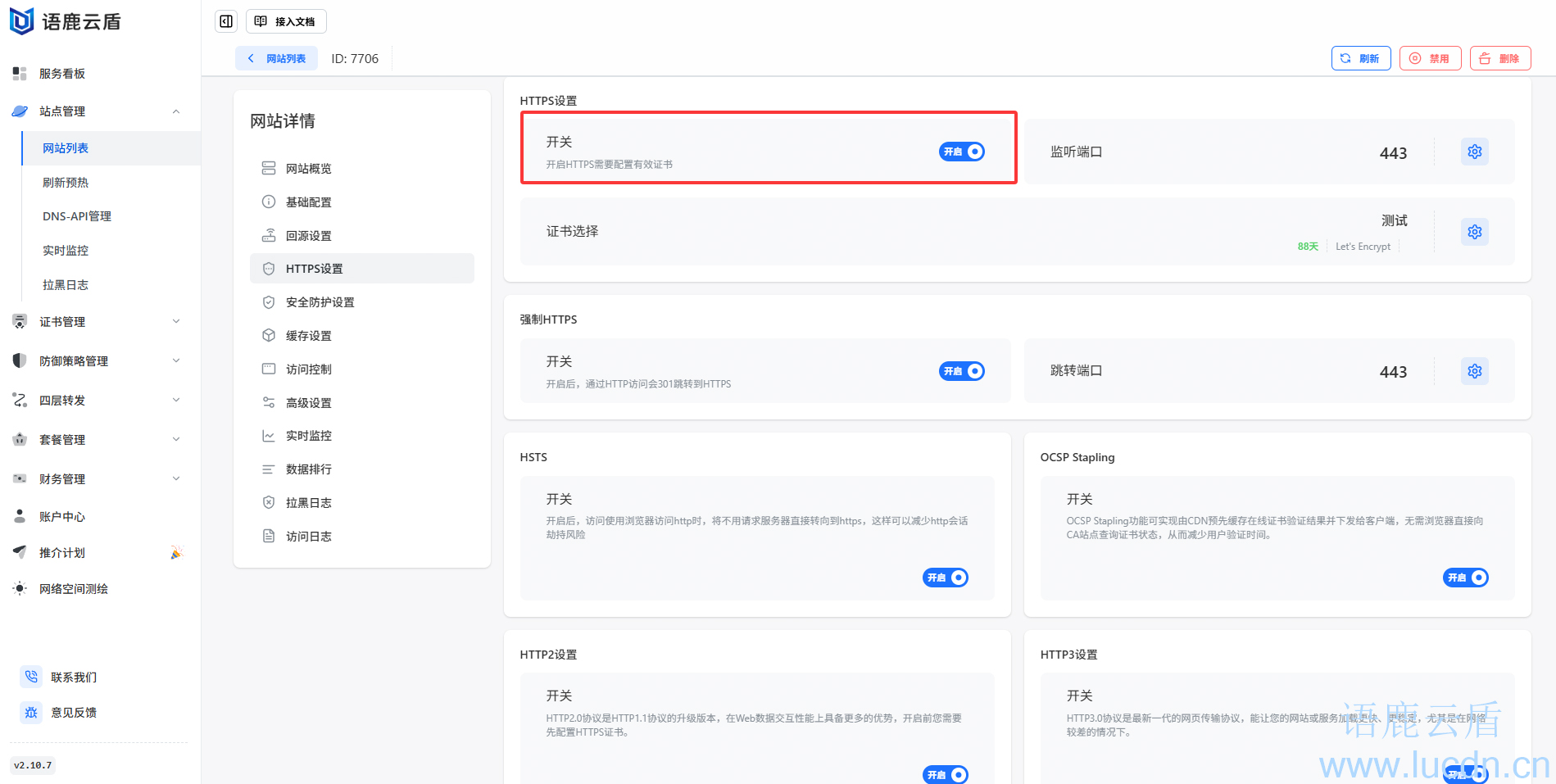Toggle the HTTPS设置 switch off
Image resolution: width=1556 pixels, height=784 pixels.
coord(961,152)
